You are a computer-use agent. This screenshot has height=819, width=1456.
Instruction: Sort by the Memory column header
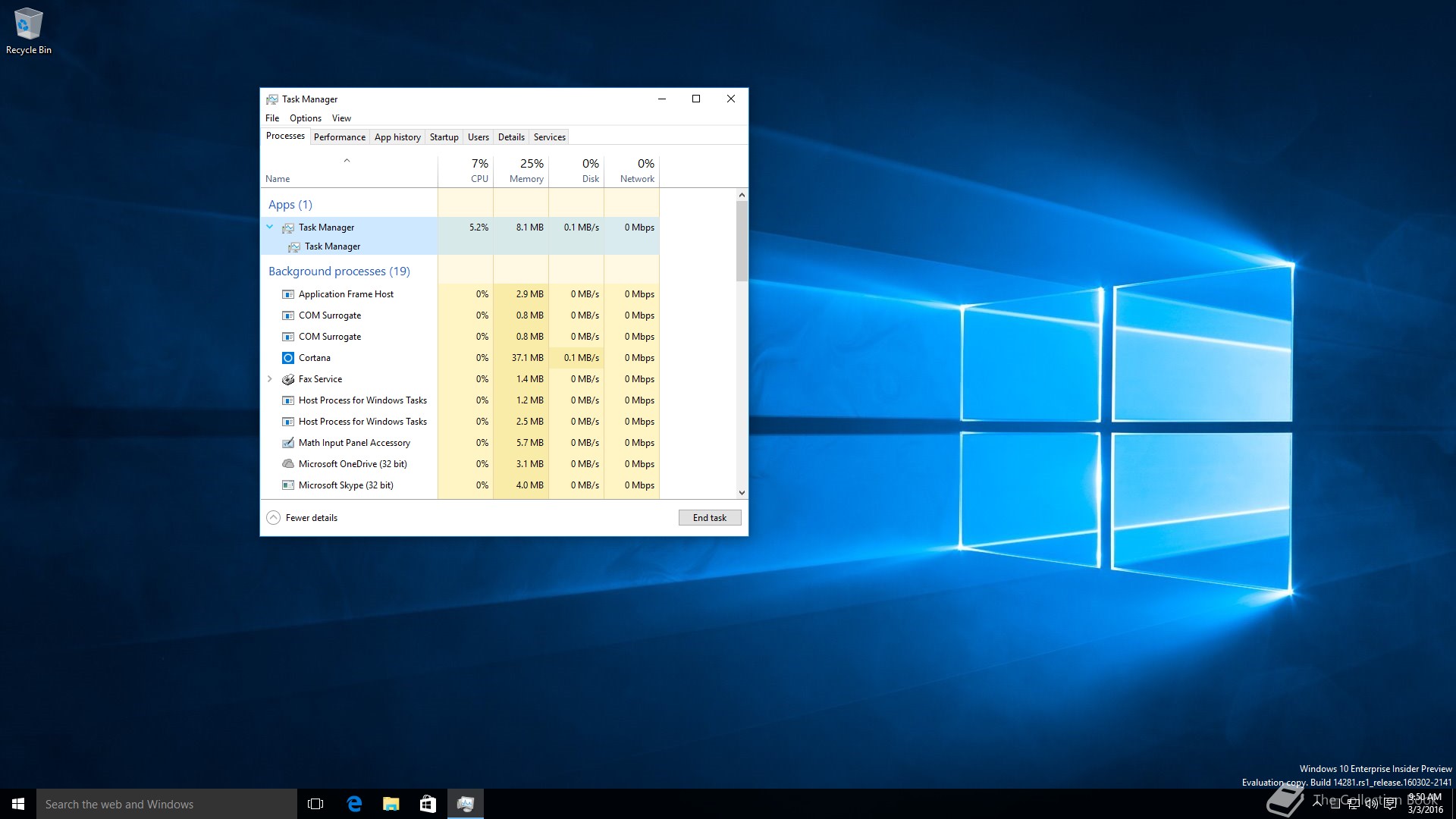[x=521, y=171]
